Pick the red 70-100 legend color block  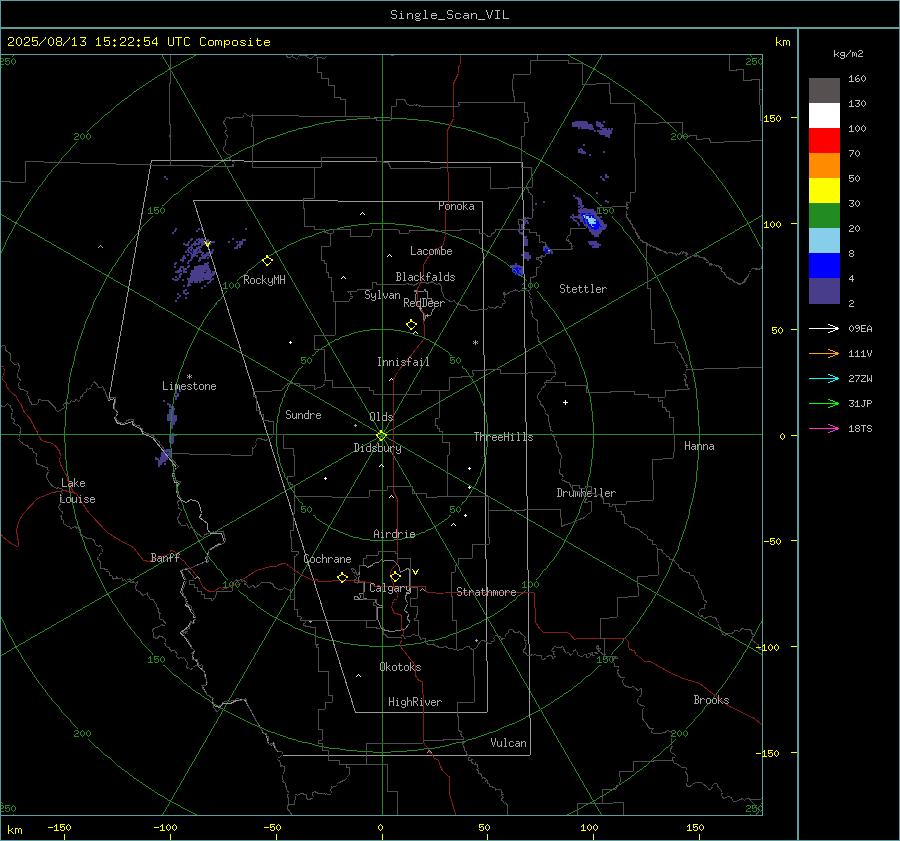point(824,141)
